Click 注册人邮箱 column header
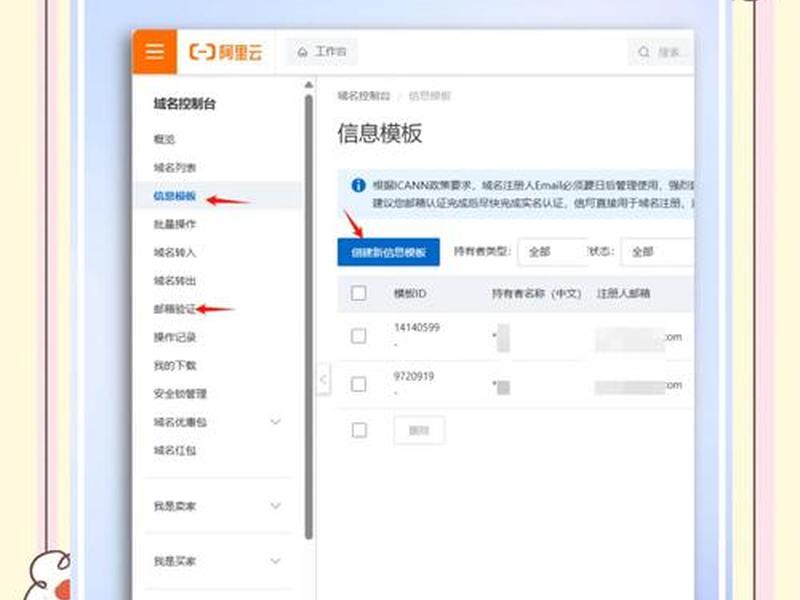 tap(623, 293)
